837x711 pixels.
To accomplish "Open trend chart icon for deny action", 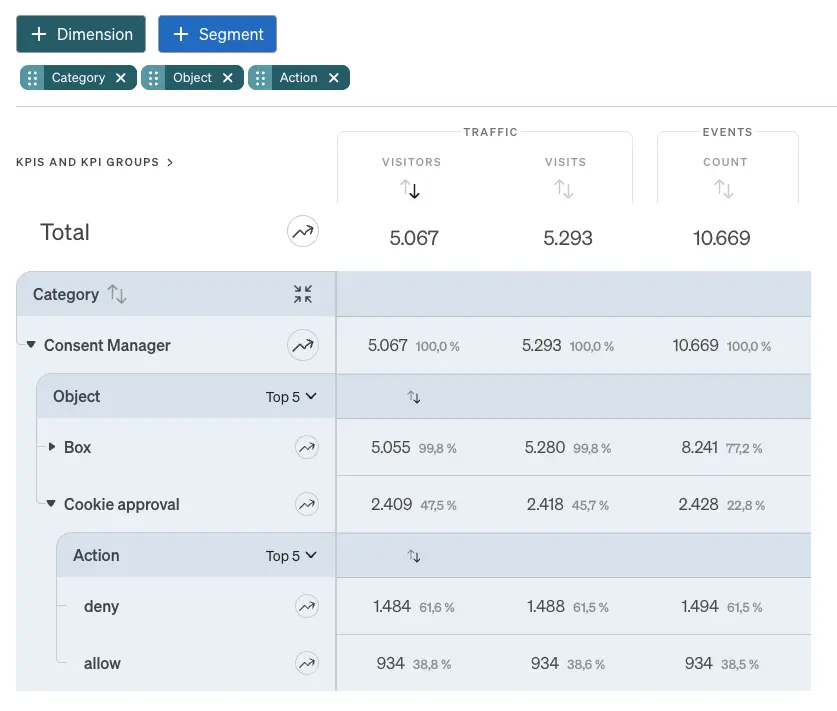I will (306, 606).
